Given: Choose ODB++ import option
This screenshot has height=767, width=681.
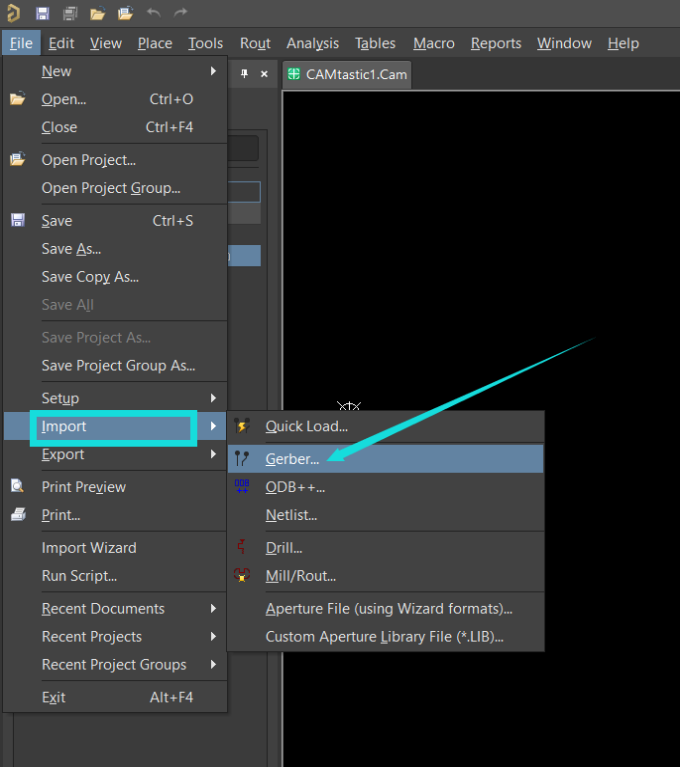Looking at the screenshot, I should (295, 487).
